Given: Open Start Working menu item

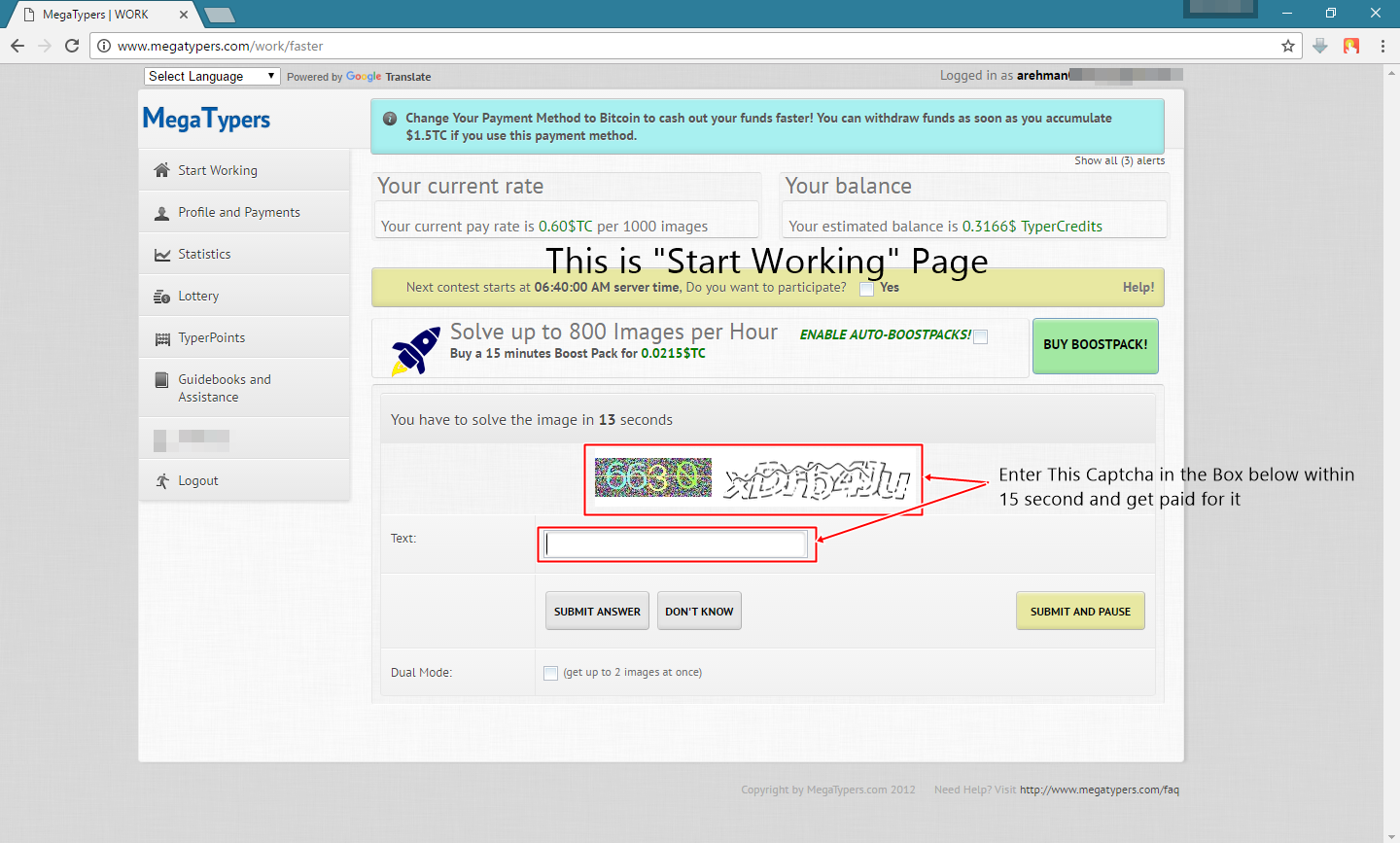Looking at the screenshot, I should [x=244, y=170].
